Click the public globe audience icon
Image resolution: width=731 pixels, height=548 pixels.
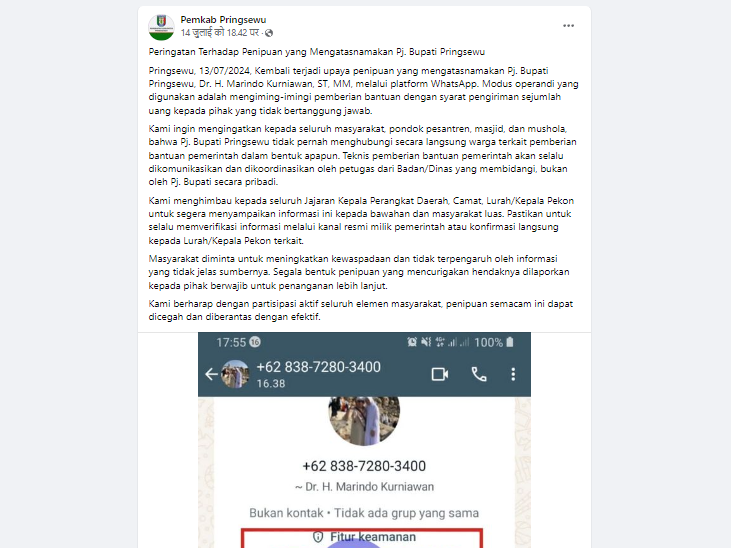269,33
